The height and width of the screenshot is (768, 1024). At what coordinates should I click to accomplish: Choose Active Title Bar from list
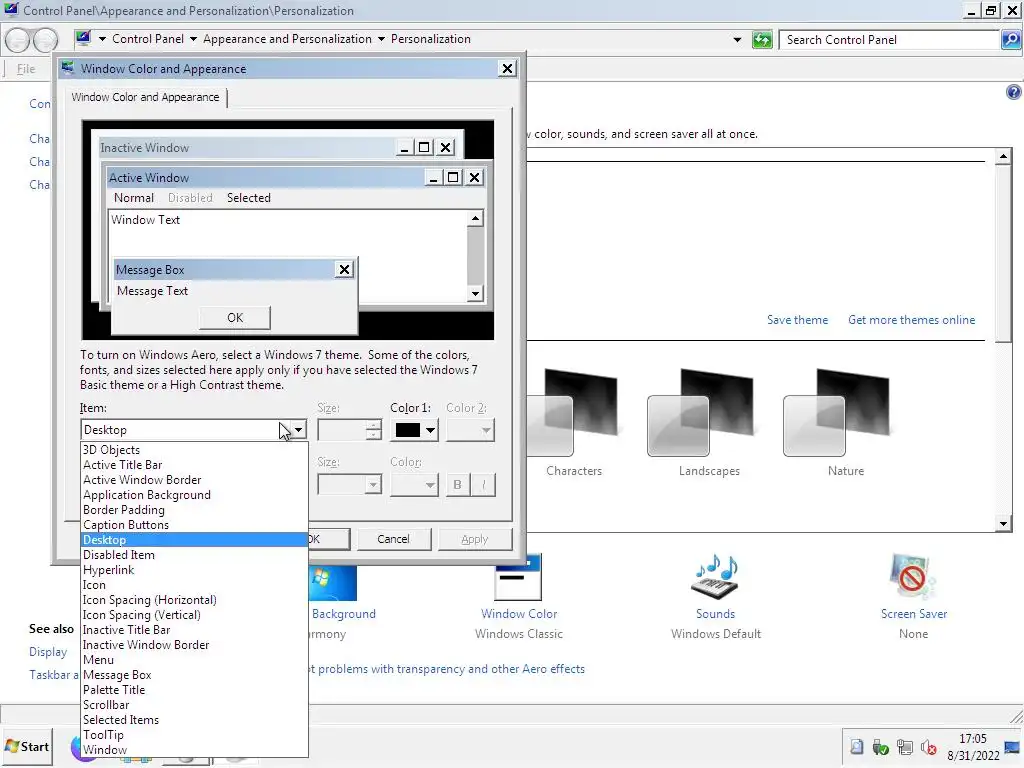pos(194,465)
